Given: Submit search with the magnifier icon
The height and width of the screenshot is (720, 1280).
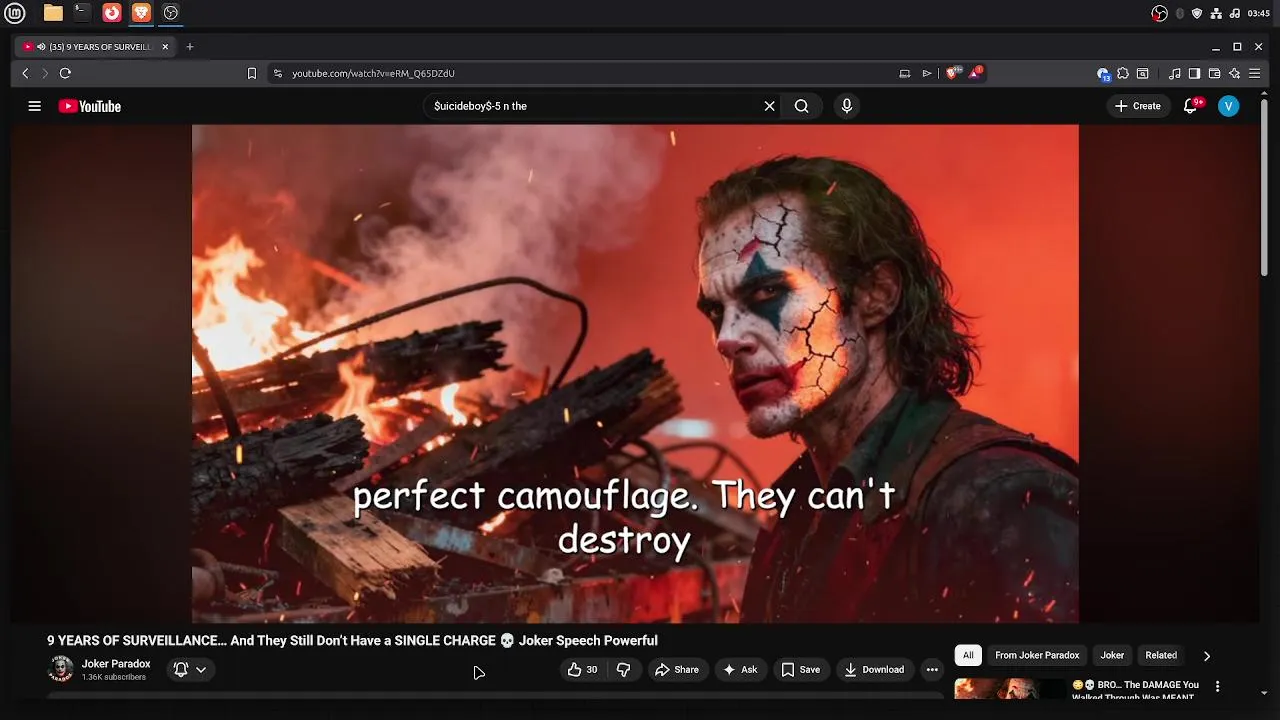Looking at the screenshot, I should [x=801, y=106].
